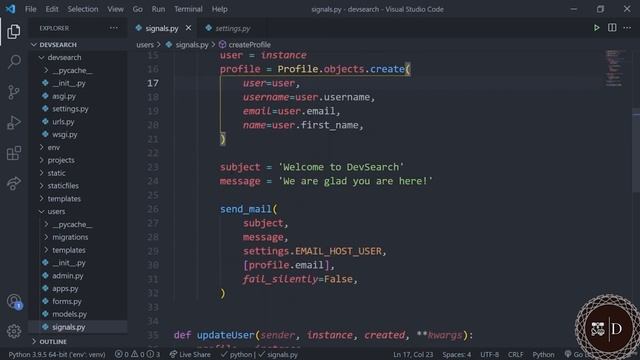Open the Selection menu
Viewport: 640px width, 360px height.
(83, 9)
